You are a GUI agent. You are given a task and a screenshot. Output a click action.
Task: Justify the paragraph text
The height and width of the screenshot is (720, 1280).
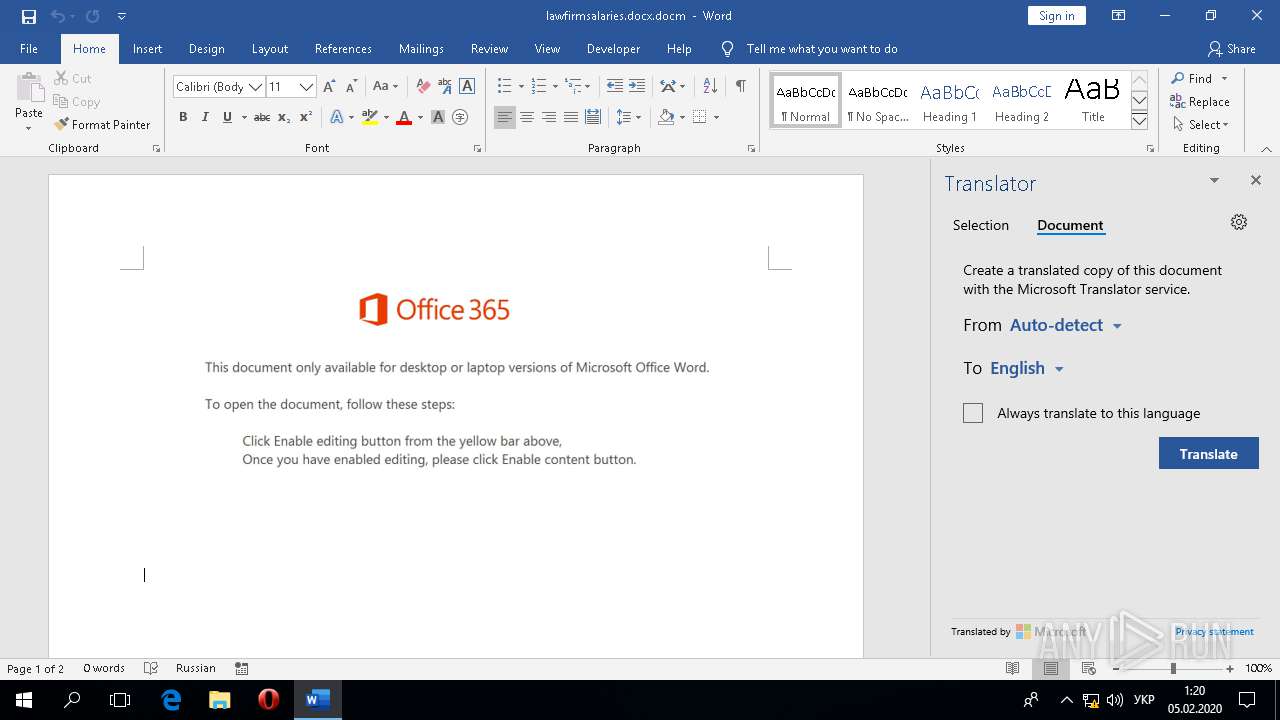point(571,117)
